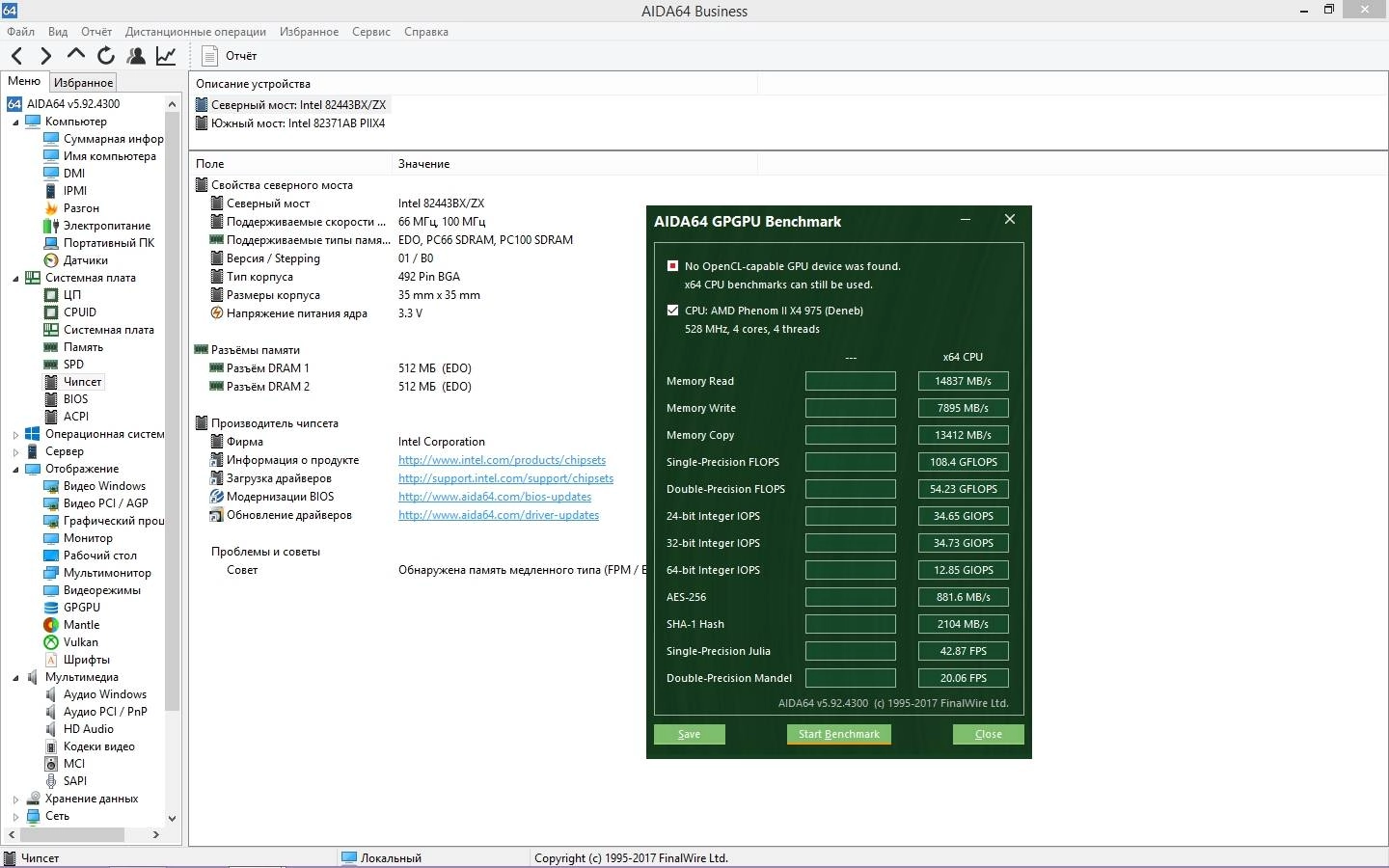Viewport: 1389px width, 868px height.
Task: Select the SPD memory item
Action: 73,365
